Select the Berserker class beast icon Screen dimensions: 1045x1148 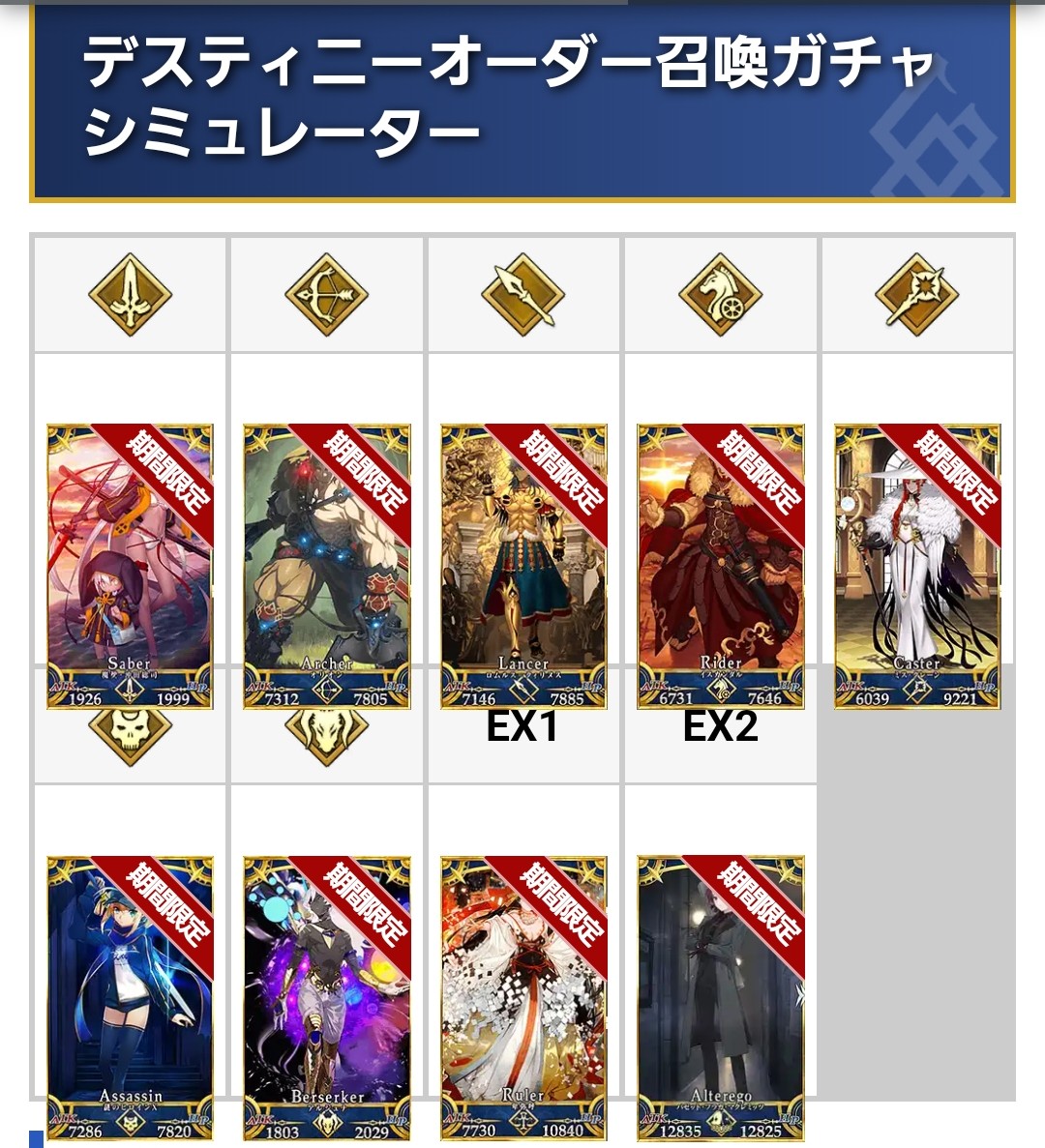(x=327, y=736)
